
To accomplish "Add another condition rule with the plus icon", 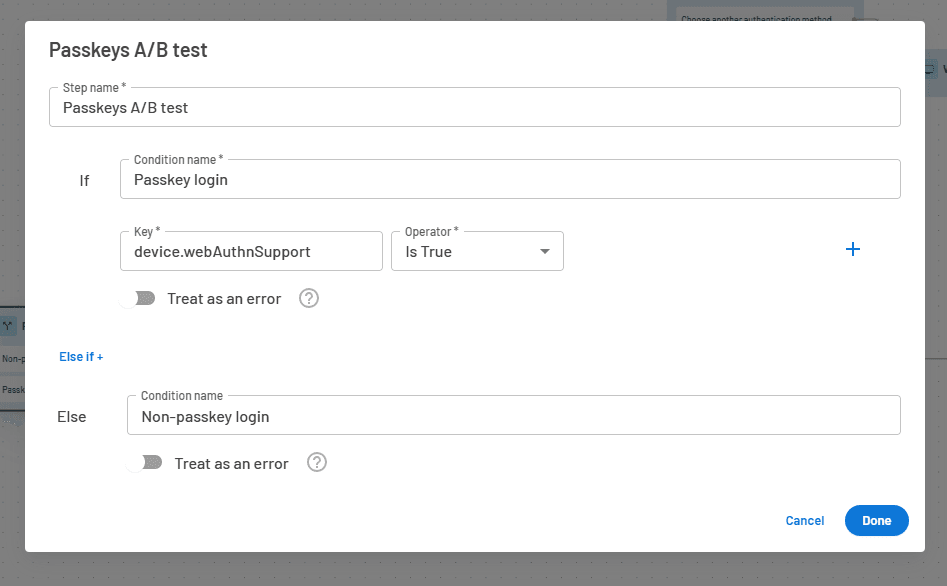I will 852,249.
